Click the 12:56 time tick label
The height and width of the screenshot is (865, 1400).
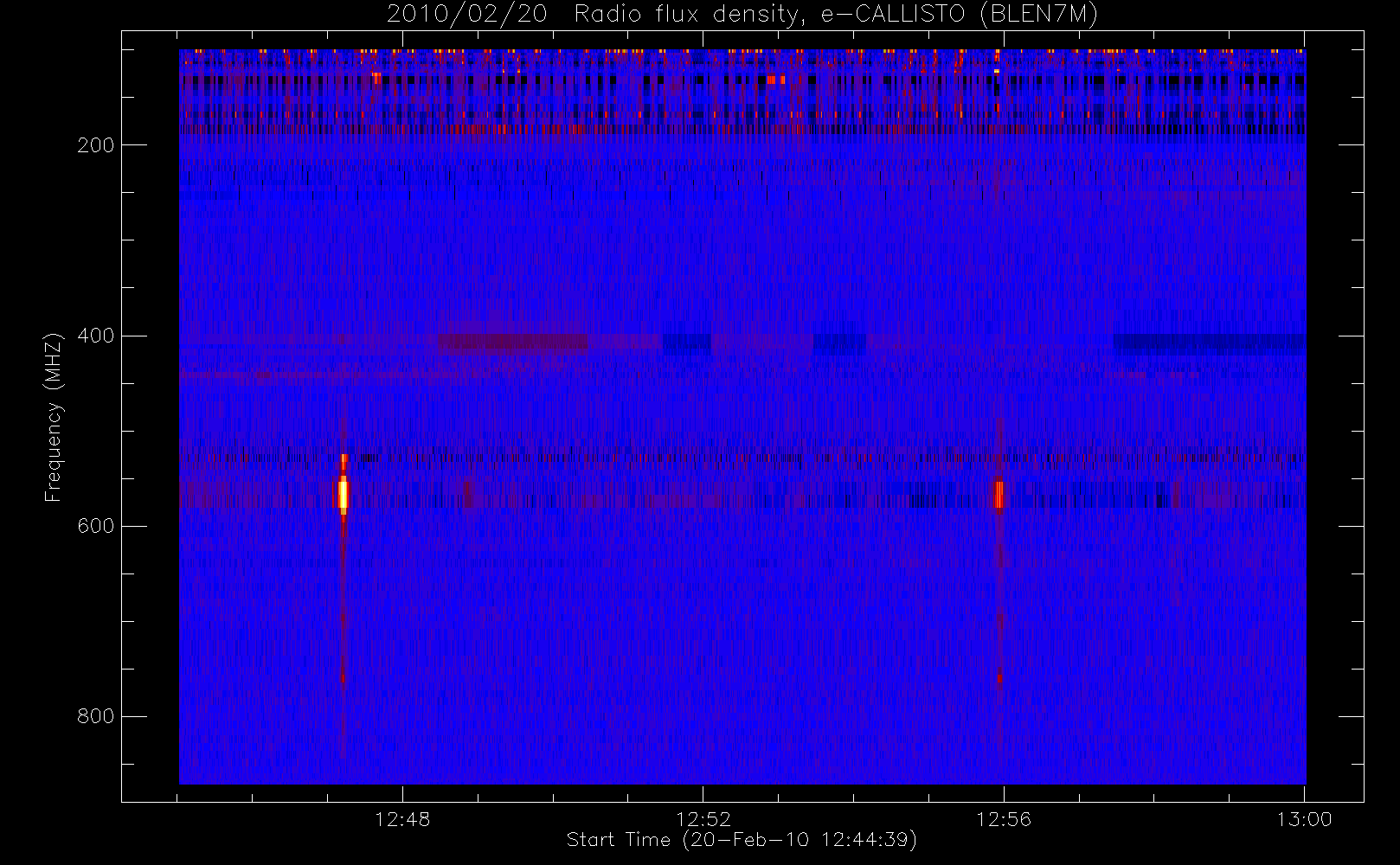click(x=1004, y=819)
